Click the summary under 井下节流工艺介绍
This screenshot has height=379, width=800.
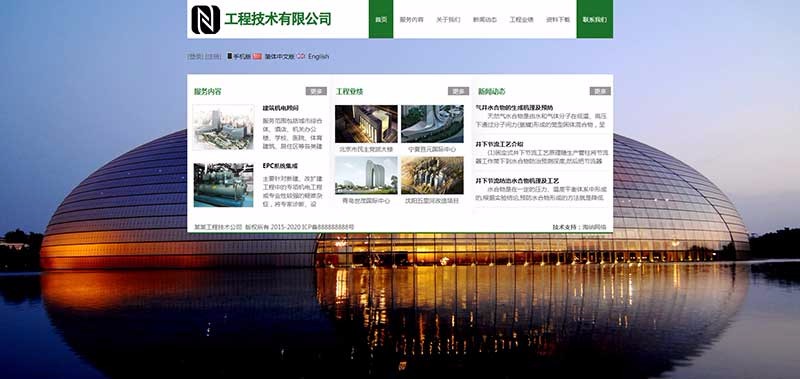click(x=541, y=157)
